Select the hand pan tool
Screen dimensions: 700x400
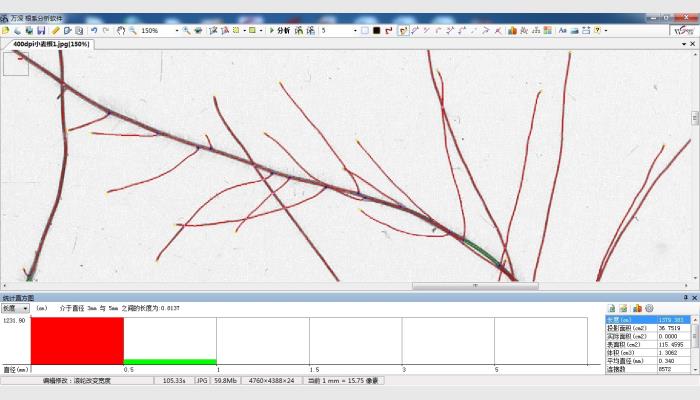coord(121,30)
